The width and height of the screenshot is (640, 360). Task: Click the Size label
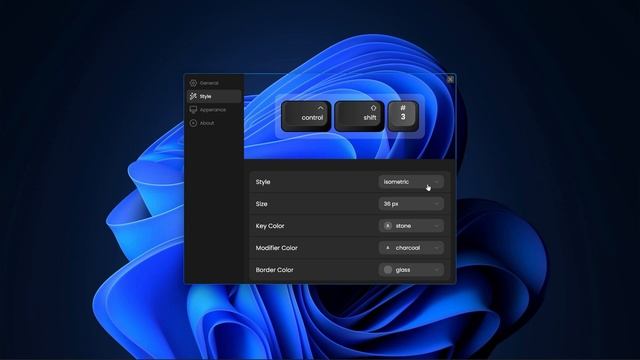pos(261,204)
